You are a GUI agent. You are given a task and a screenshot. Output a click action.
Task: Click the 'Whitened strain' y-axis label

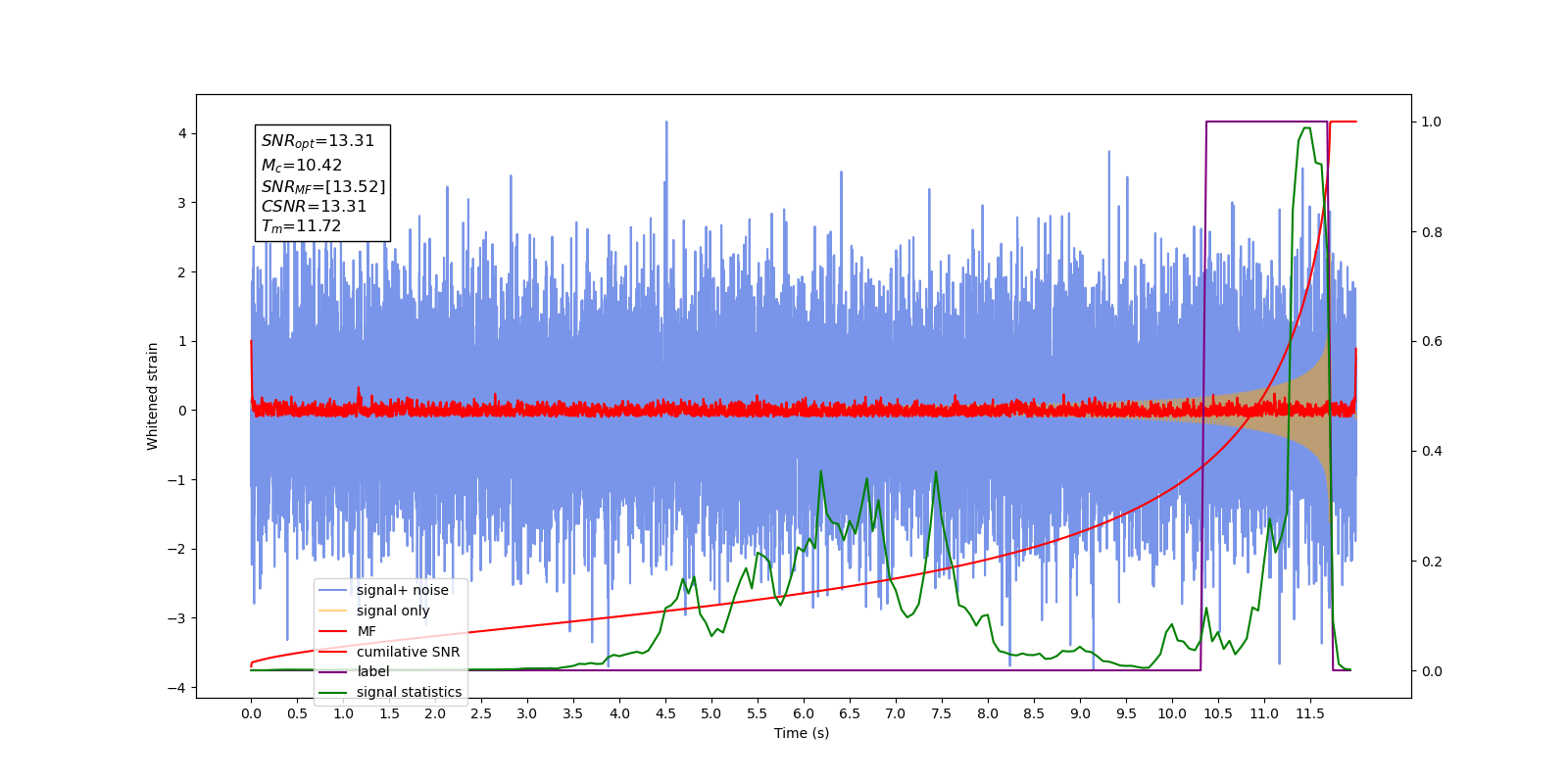(153, 396)
